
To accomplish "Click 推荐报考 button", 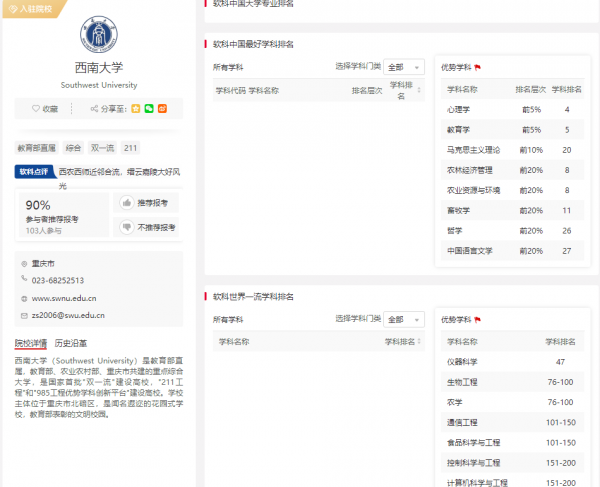I will [x=146, y=203].
